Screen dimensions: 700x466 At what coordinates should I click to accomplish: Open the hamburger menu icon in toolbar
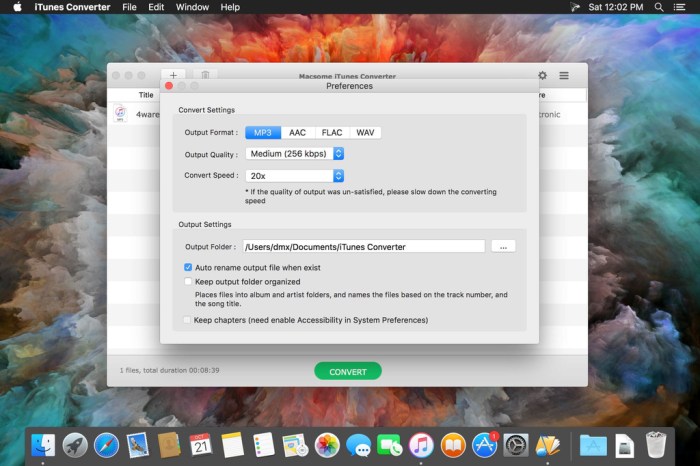pos(564,75)
